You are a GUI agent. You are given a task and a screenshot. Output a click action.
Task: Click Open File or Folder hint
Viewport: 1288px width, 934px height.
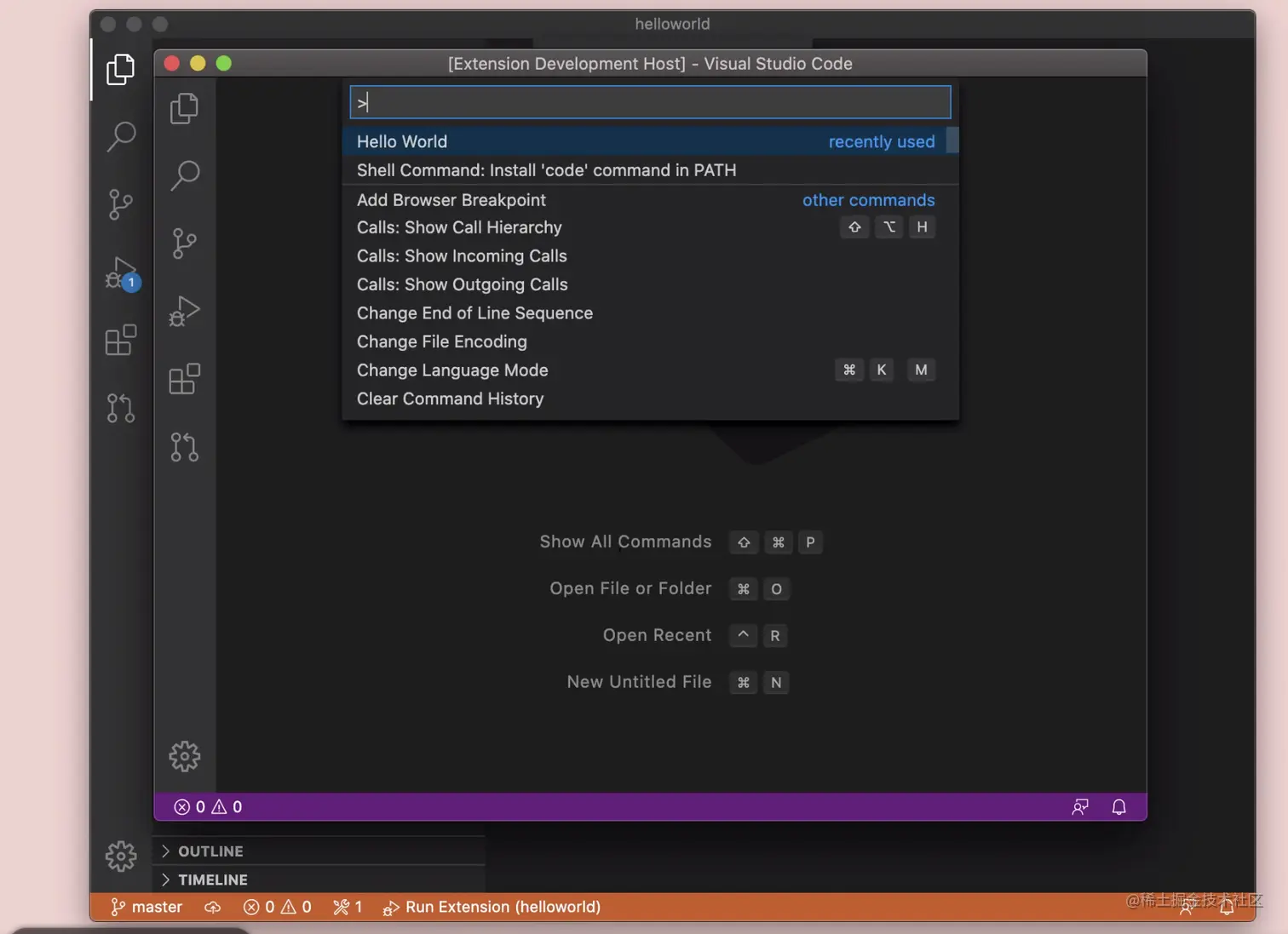click(x=670, y=588)
